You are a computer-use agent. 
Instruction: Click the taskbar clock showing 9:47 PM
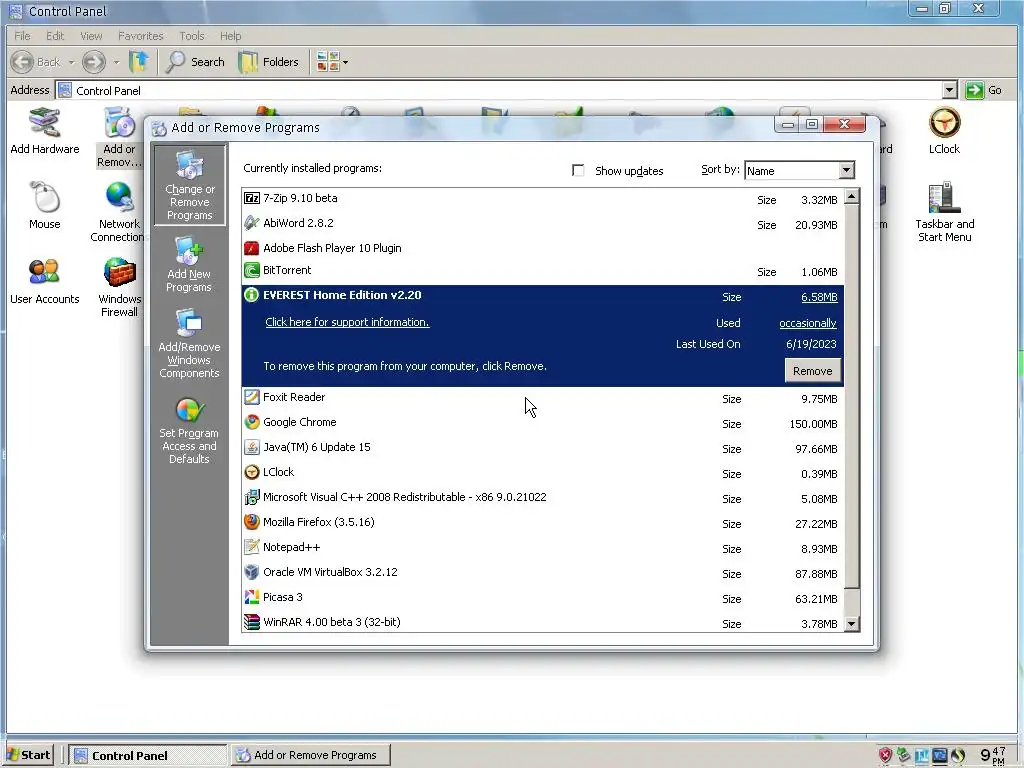click(993, 756)
